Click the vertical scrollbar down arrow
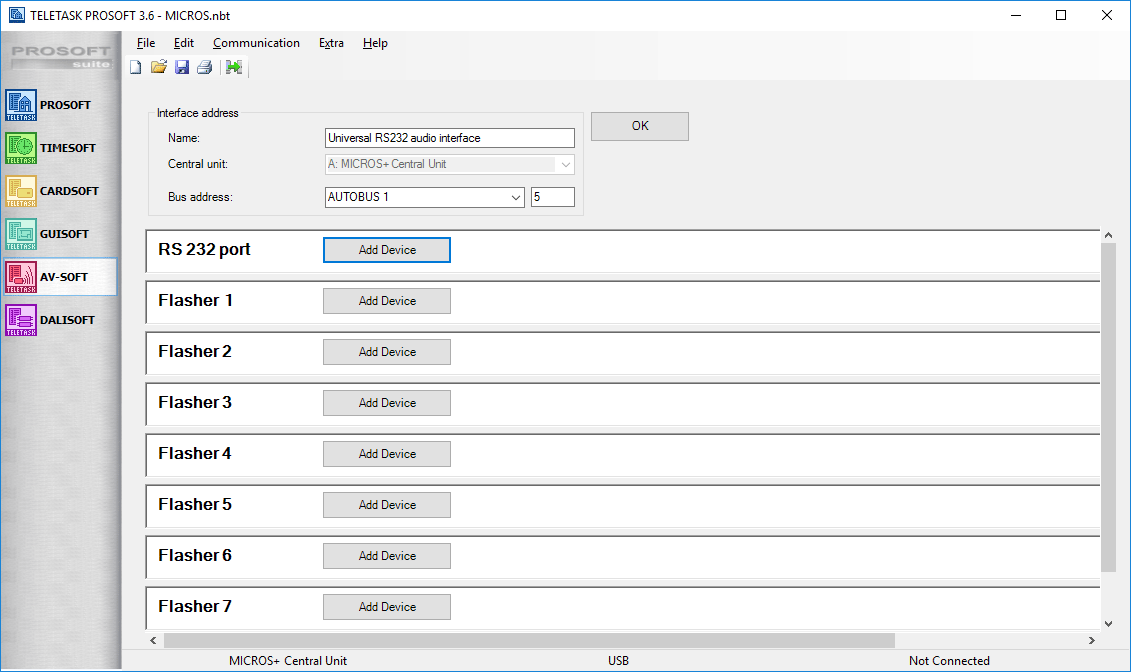Image resolution: width=1131 pixels, height=672 pixels. click(1107, 623)
